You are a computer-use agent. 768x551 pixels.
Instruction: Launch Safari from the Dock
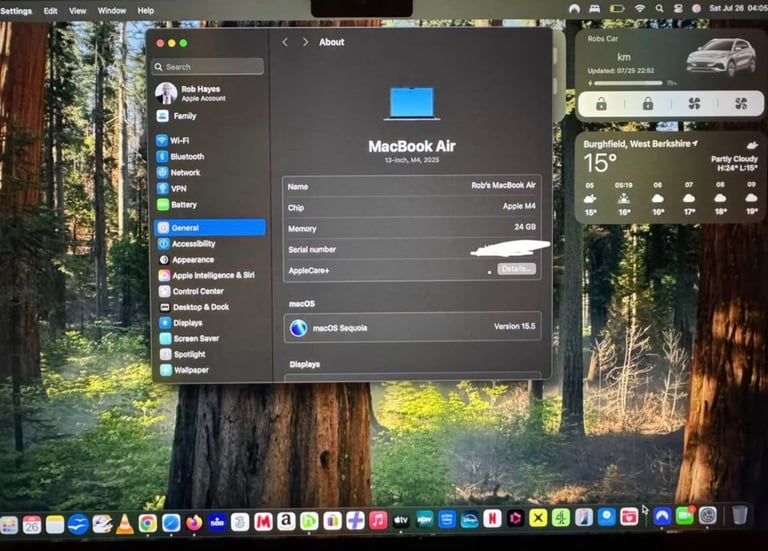click(171, 523)
